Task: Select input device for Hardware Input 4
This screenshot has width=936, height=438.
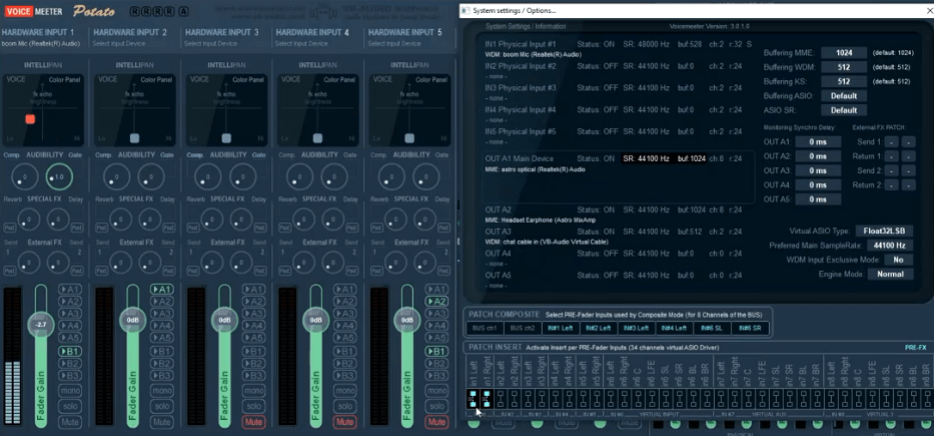Action: pyautogui.click(x=302, y=44)
